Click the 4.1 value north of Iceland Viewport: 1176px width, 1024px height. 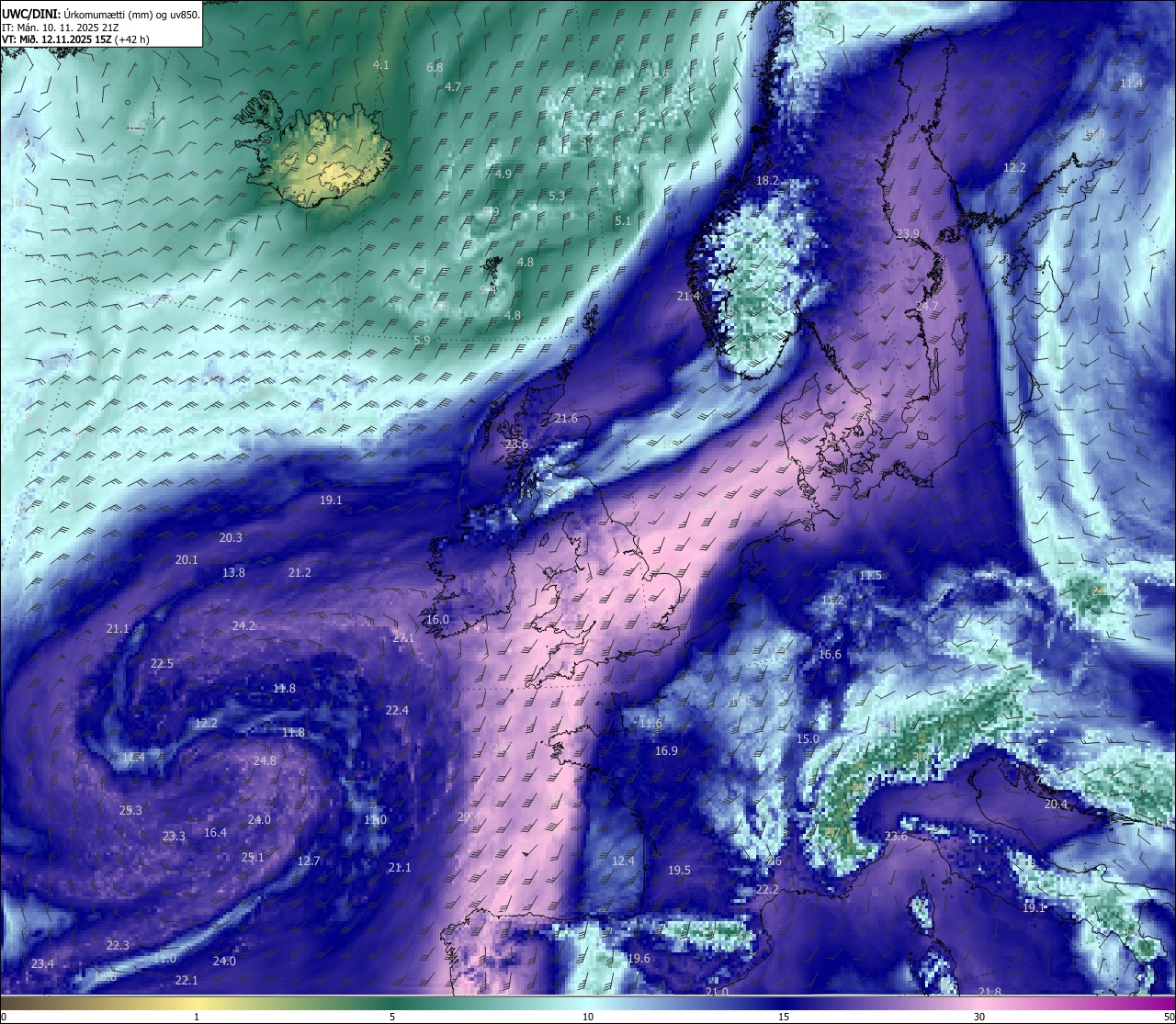click(381, 64)
